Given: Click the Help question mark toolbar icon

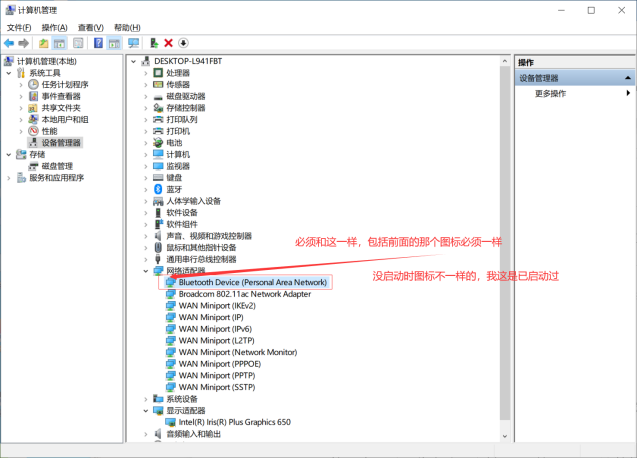Looking at the screenshot, I should pyautogui.click(x=98, y=43).
